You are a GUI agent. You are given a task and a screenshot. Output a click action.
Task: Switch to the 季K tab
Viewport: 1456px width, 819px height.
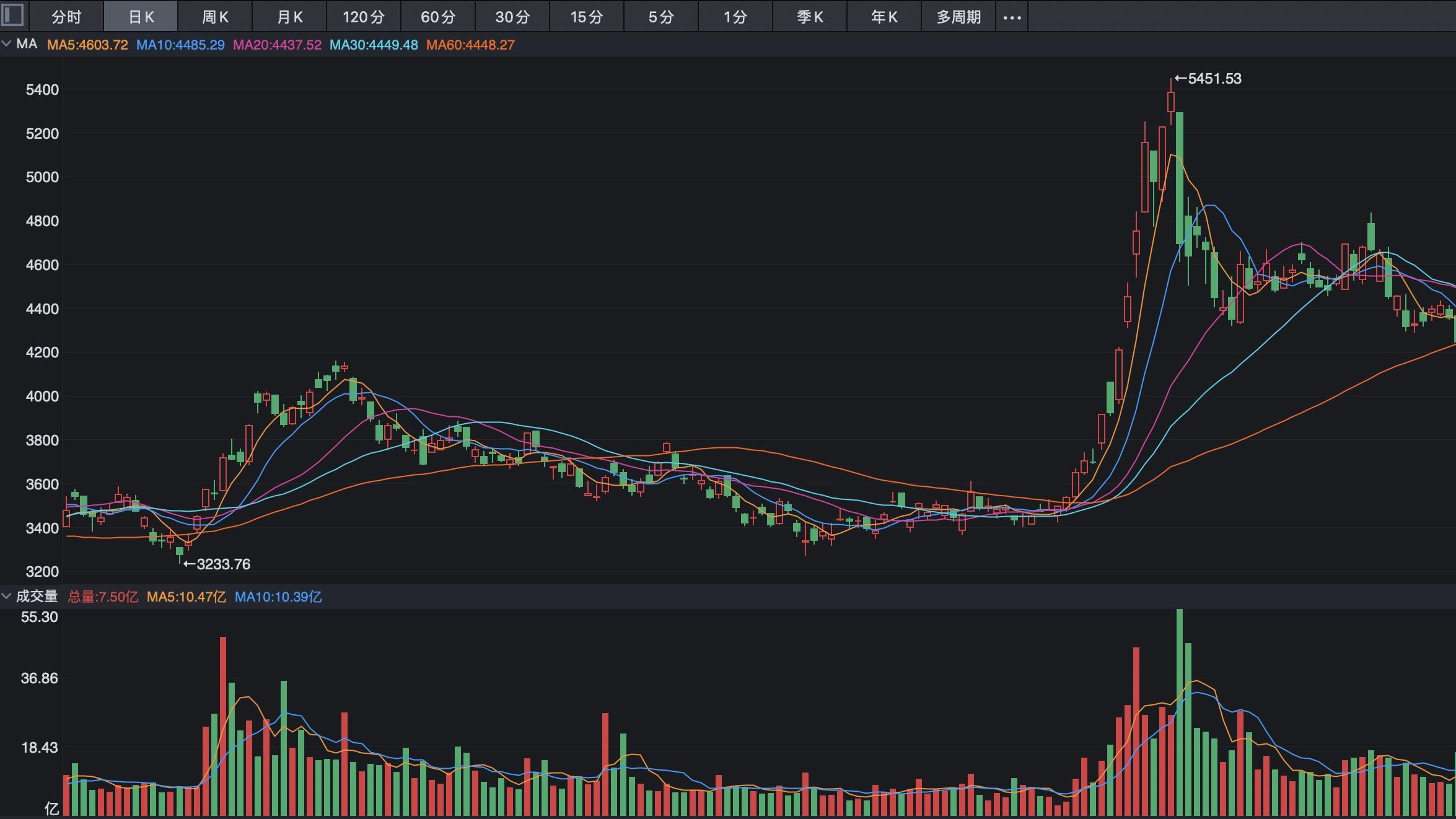(x=810, y=17)
